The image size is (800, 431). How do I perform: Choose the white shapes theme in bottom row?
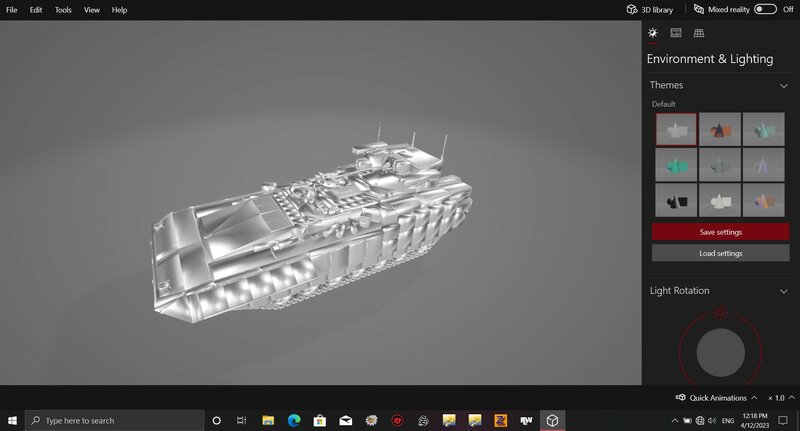pos(720,200)
